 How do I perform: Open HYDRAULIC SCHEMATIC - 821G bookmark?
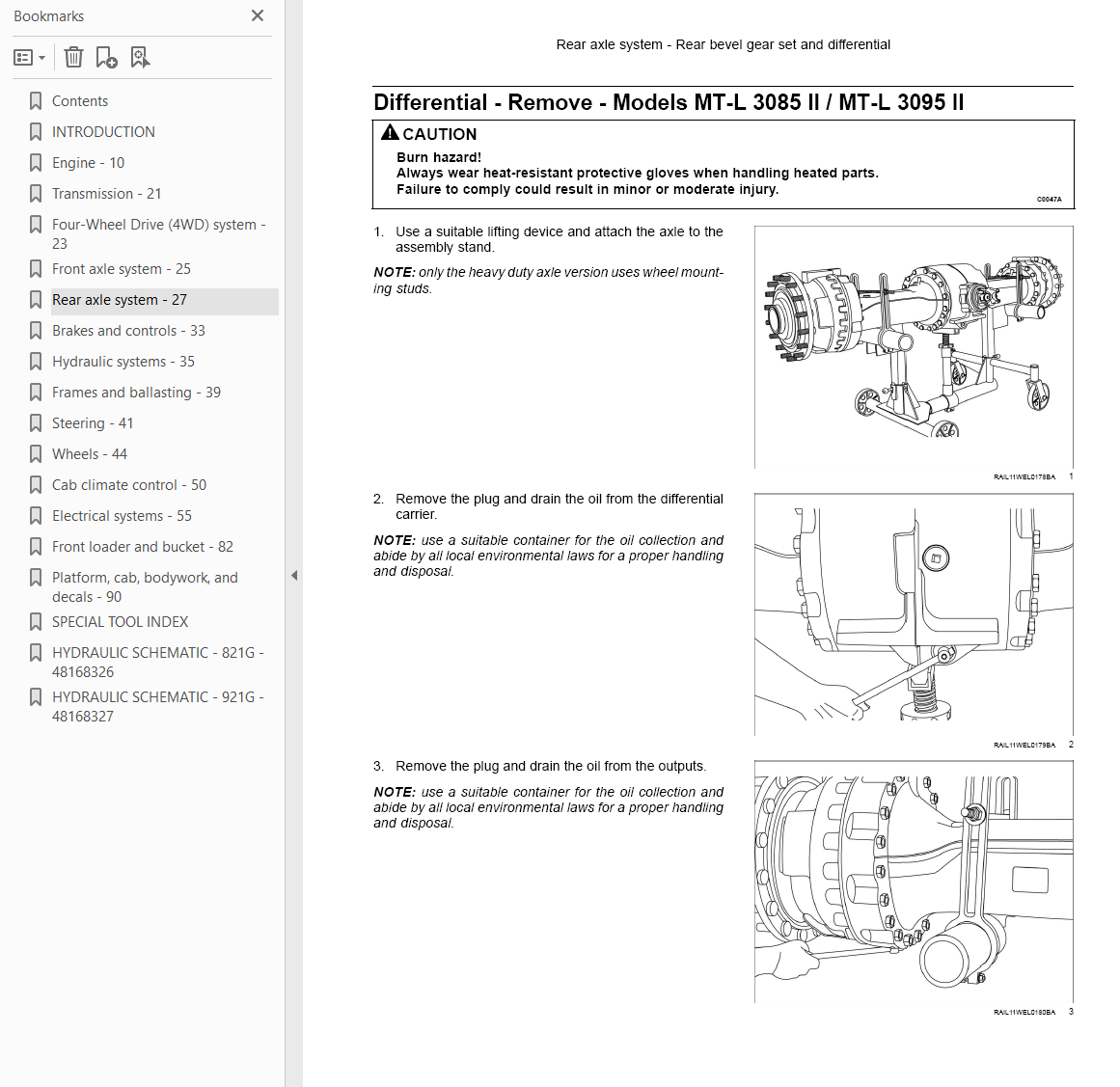[158, 662]
